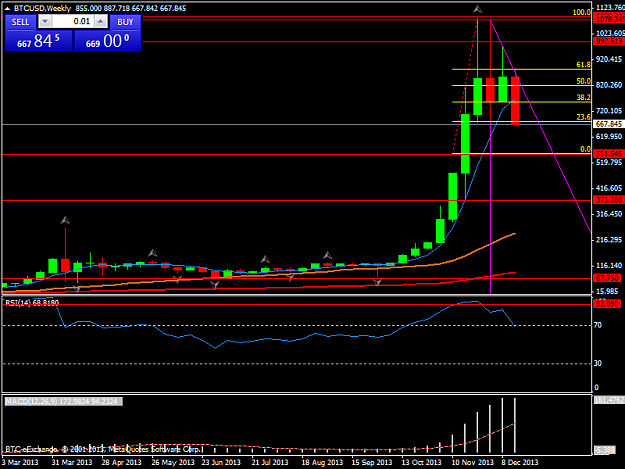Click the RSI 30 level label
Image resolution: width=625 pixels, height=469 pixels.
pyautogui.click(x=598, y=363)
